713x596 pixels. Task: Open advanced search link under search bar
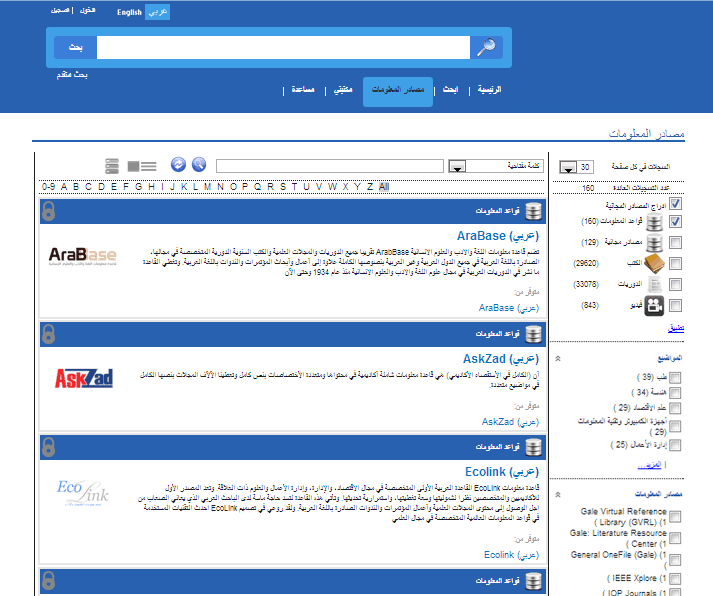(72, 75)
